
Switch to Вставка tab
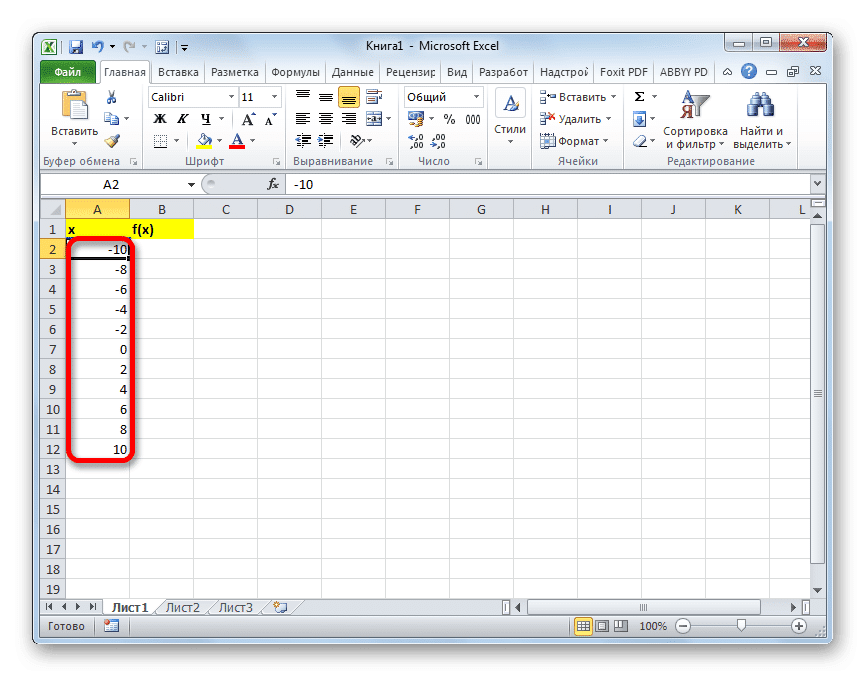pos(178,72)
